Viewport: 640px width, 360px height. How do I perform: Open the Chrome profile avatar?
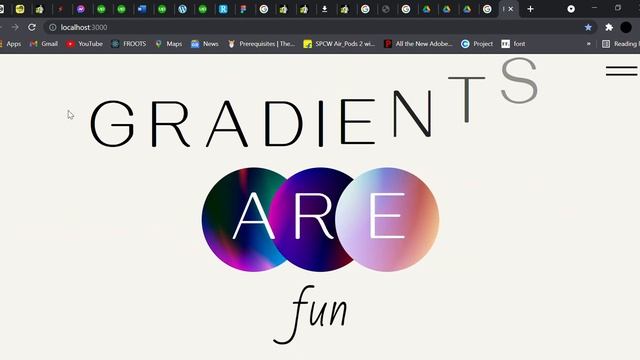[626, 27]
